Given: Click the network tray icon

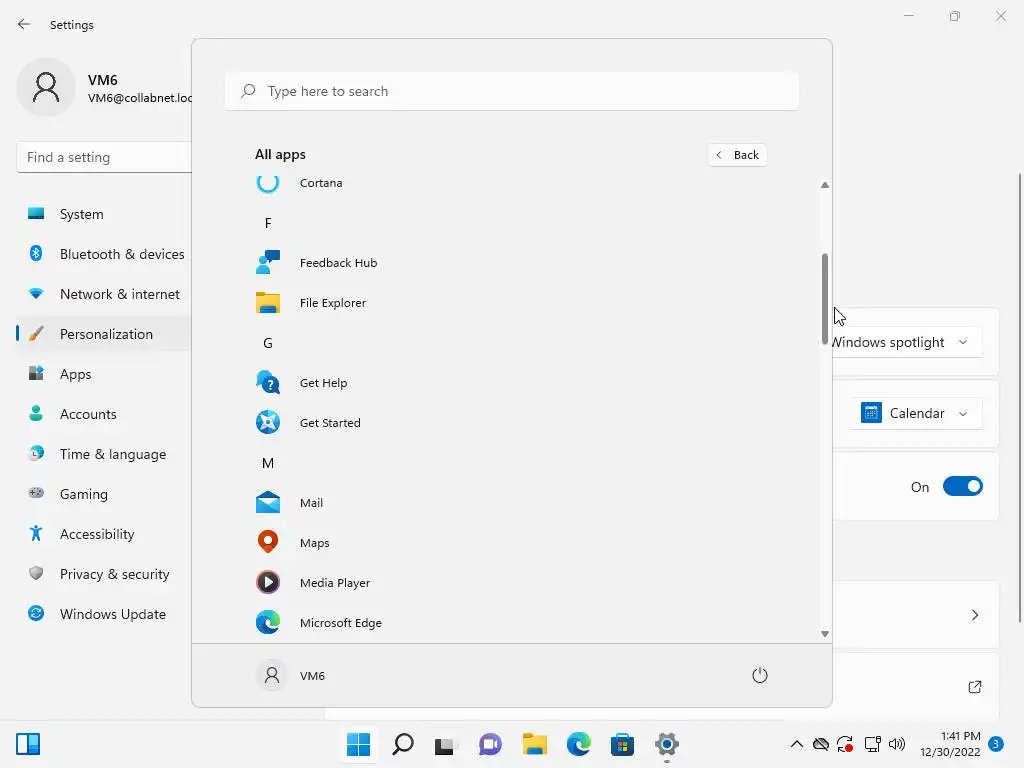Looking at the screenshot, I should point(872,744).
